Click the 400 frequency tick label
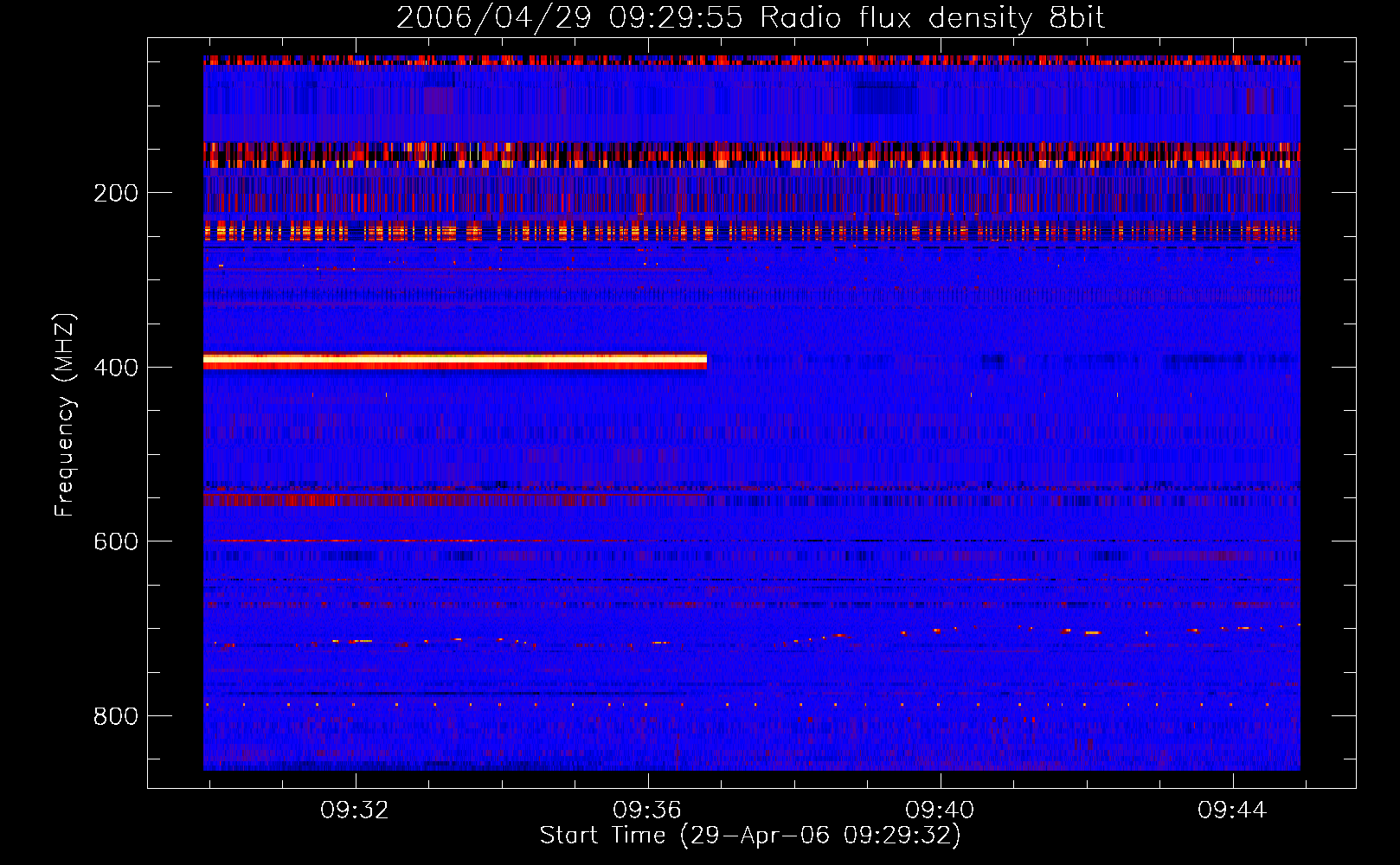 click(116, 368)
